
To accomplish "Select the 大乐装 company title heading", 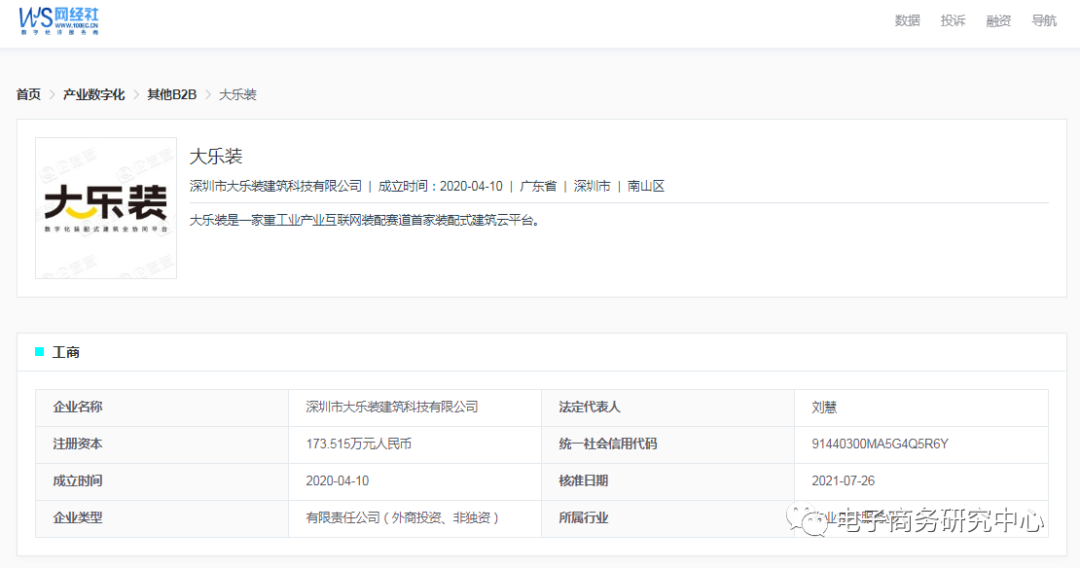I will (216, 156).
